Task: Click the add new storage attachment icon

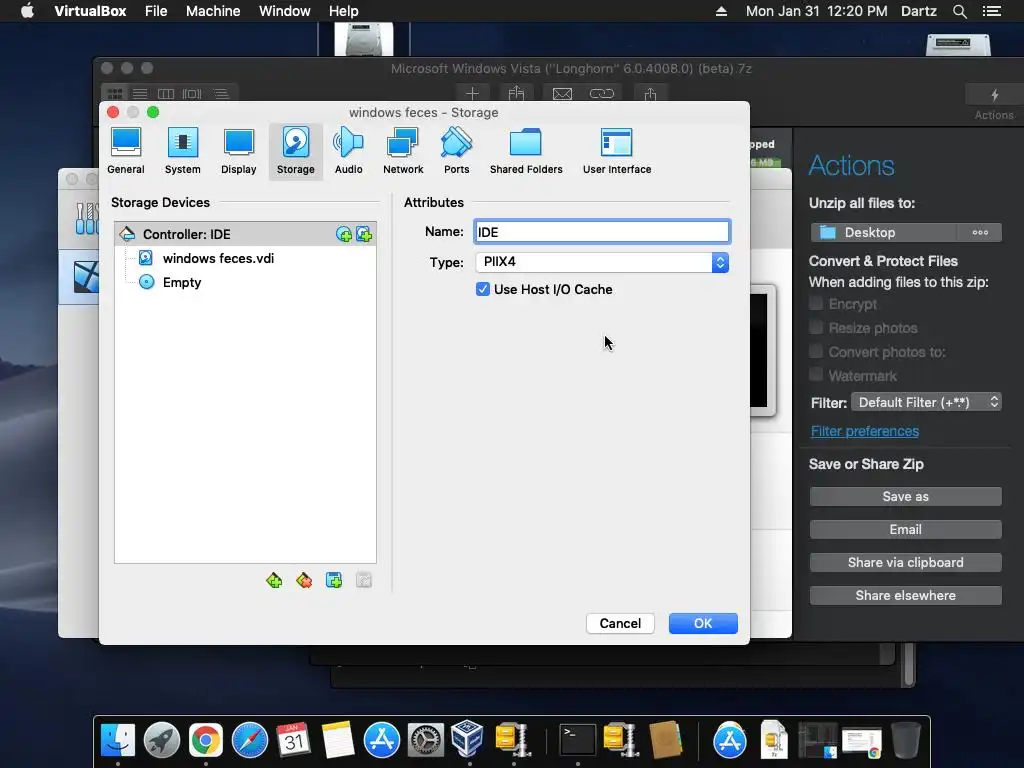Action: tap(334, 580)
